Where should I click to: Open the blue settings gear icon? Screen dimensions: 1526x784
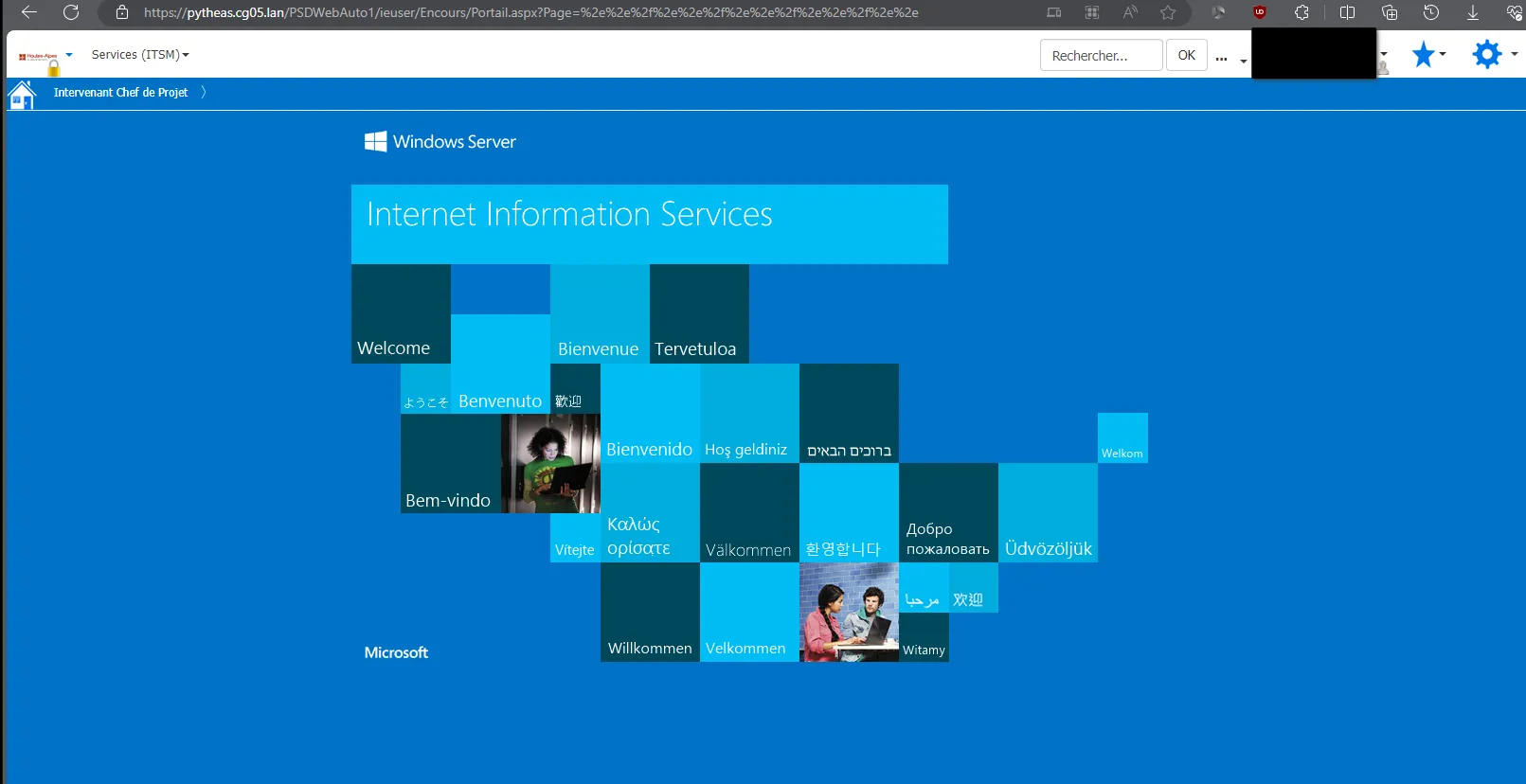[1487, 54]
